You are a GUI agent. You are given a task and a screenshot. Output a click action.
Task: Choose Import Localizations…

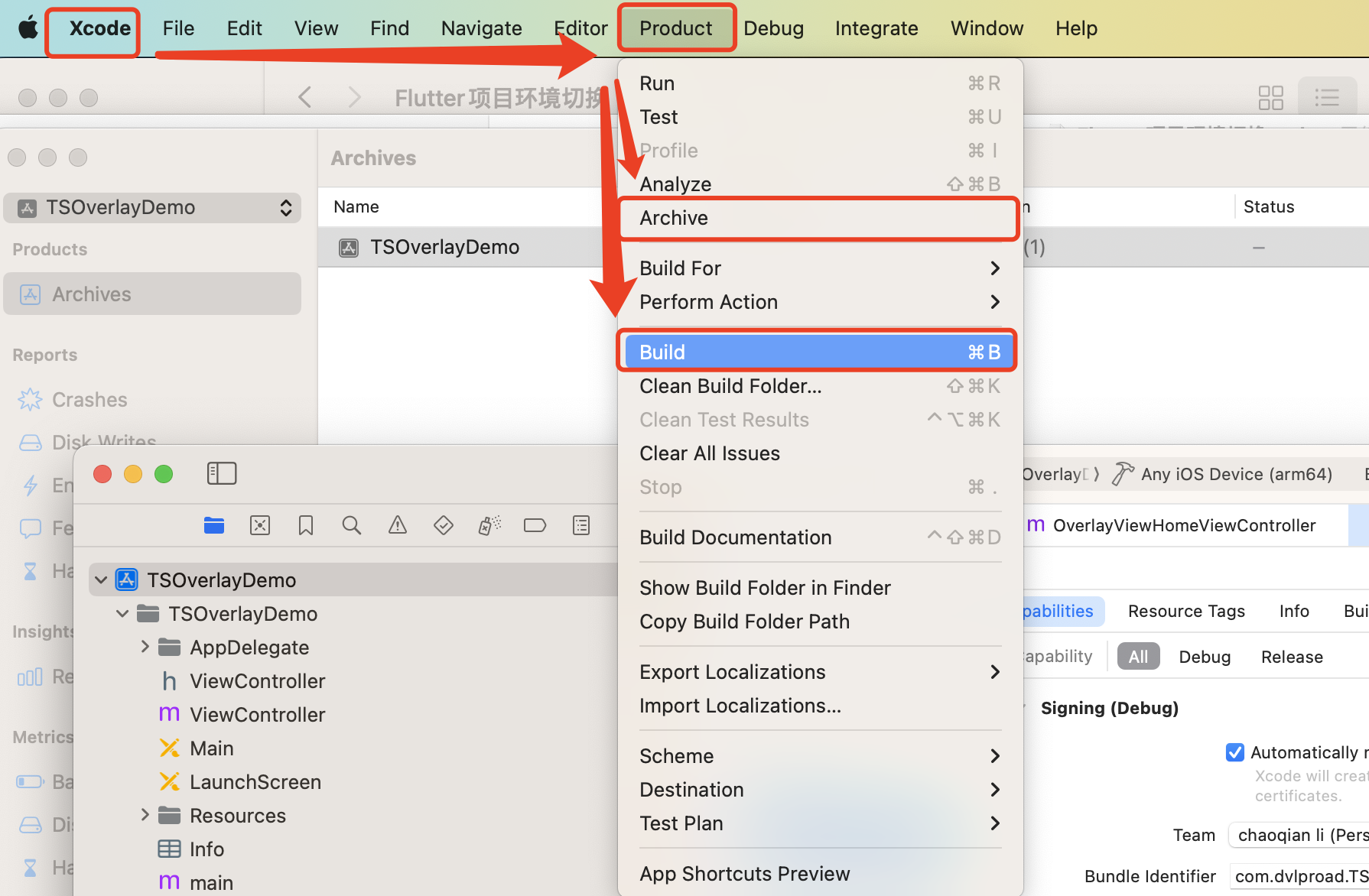click(819, 706)
